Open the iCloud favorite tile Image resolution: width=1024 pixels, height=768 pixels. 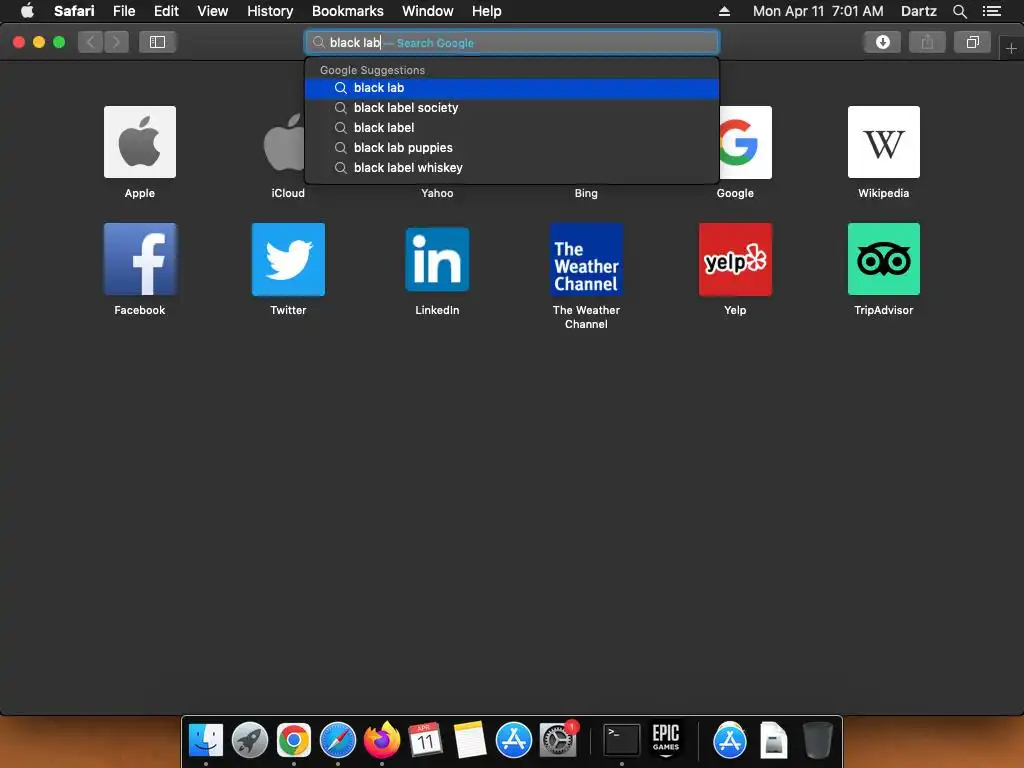(x=285, y=142)
